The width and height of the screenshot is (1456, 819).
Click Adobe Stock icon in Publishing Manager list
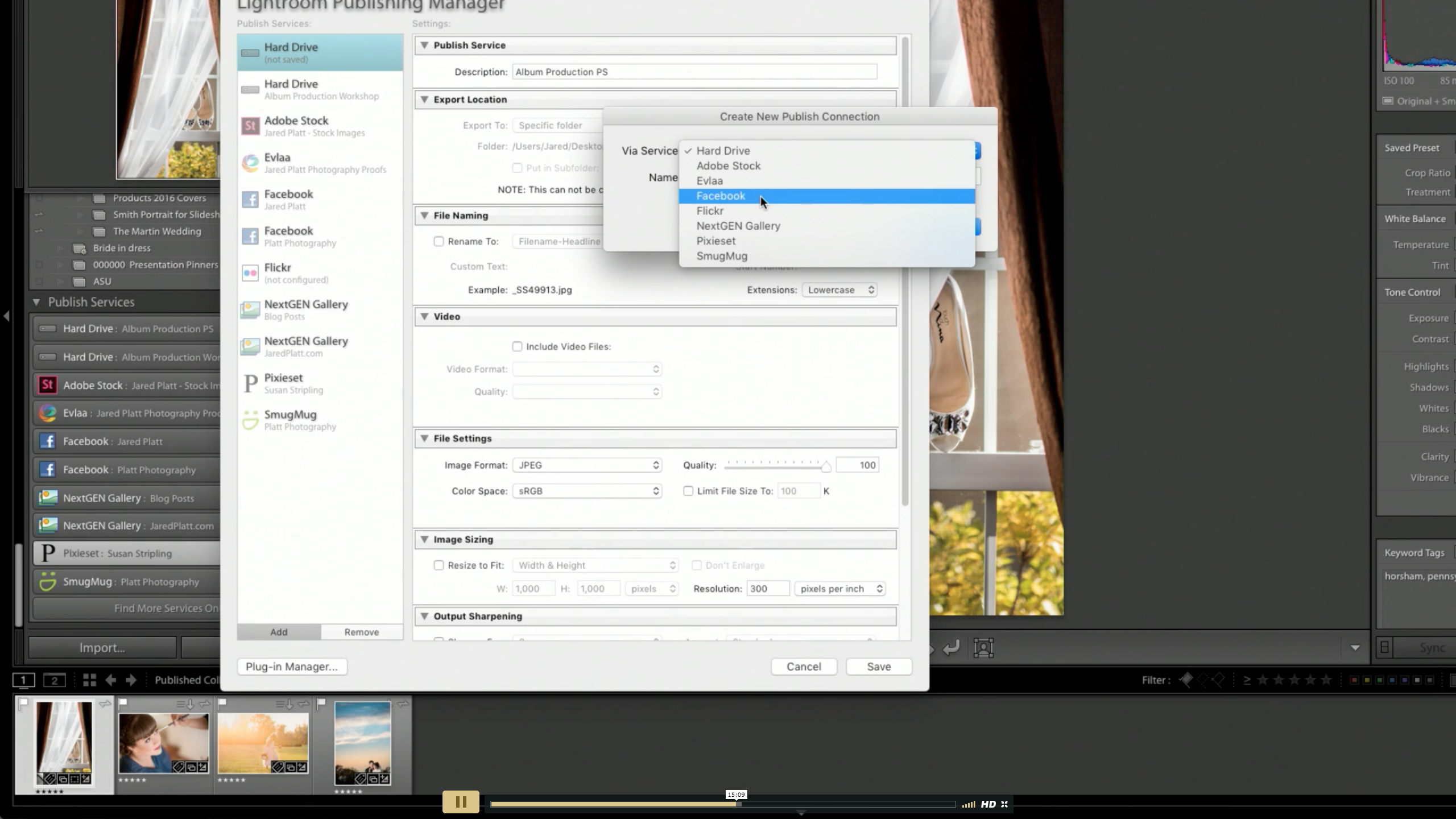coord(250,126)
